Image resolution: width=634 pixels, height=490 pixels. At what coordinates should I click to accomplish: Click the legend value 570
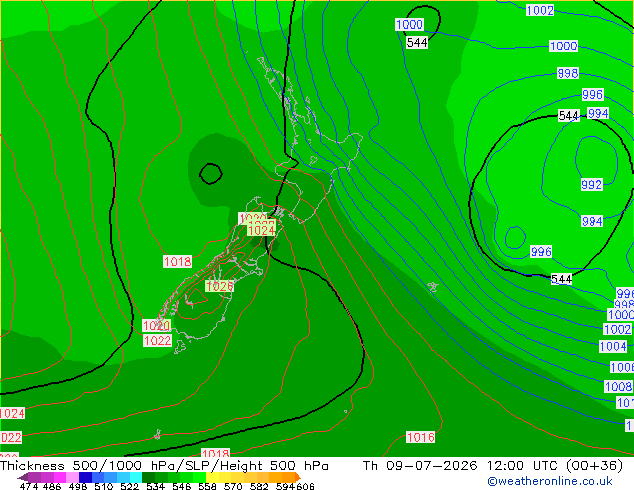pyautogui.click(x=233, y=486)
